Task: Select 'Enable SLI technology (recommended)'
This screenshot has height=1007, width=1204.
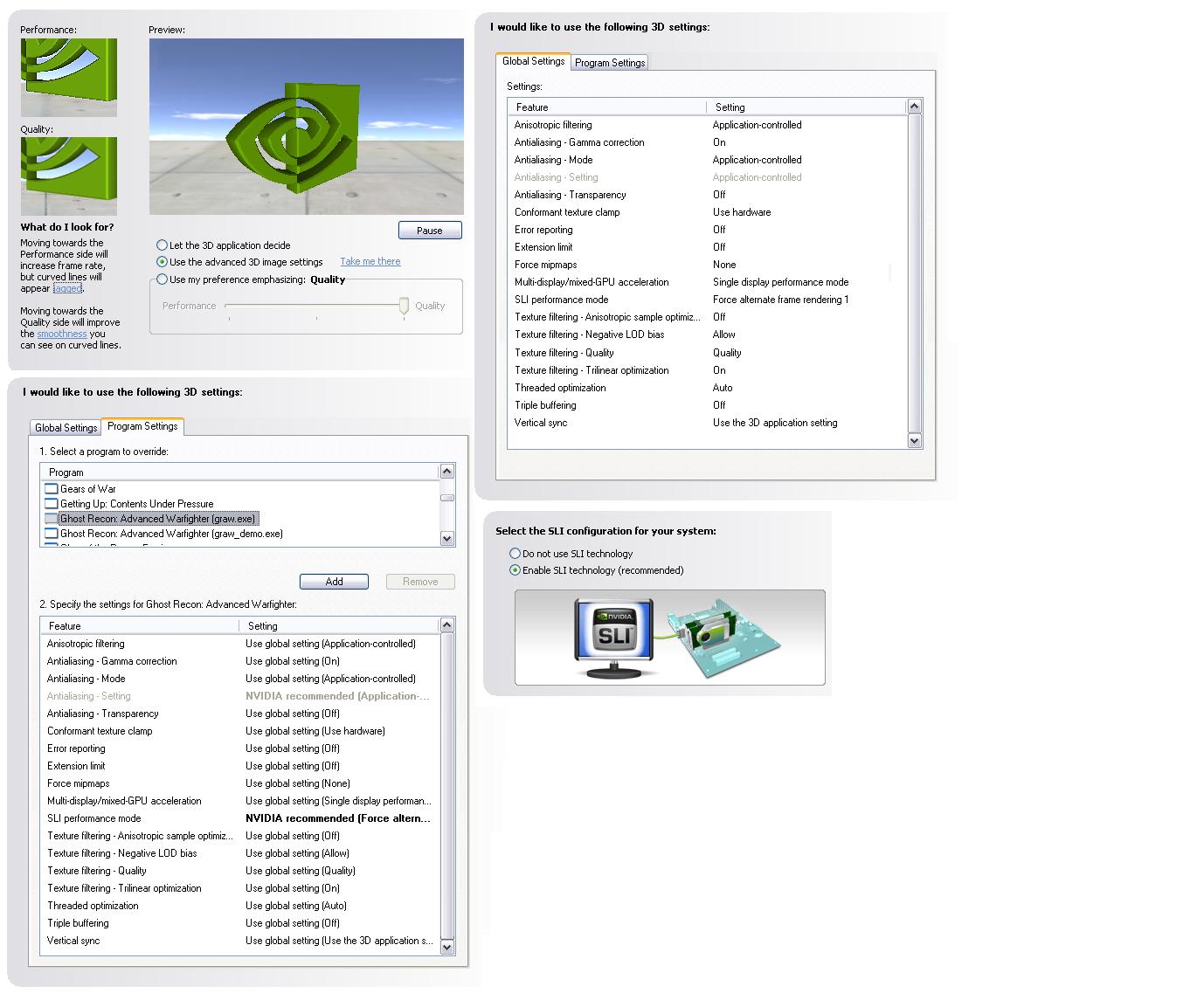Action: click(515, 570)
